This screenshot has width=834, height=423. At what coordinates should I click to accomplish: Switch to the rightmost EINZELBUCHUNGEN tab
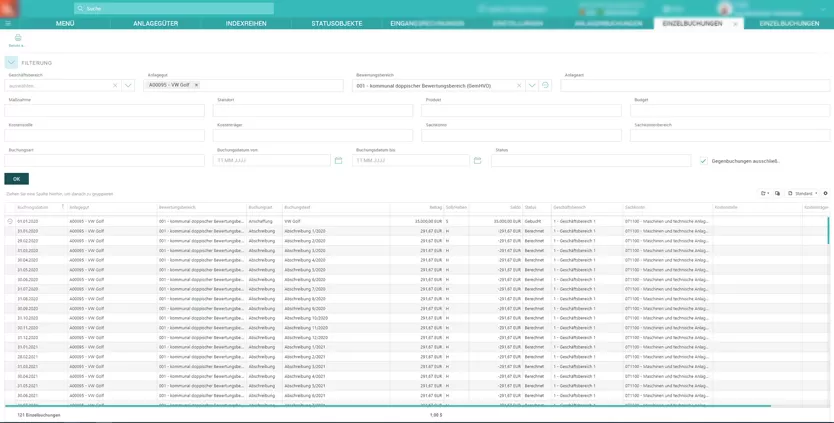point(789,23)
